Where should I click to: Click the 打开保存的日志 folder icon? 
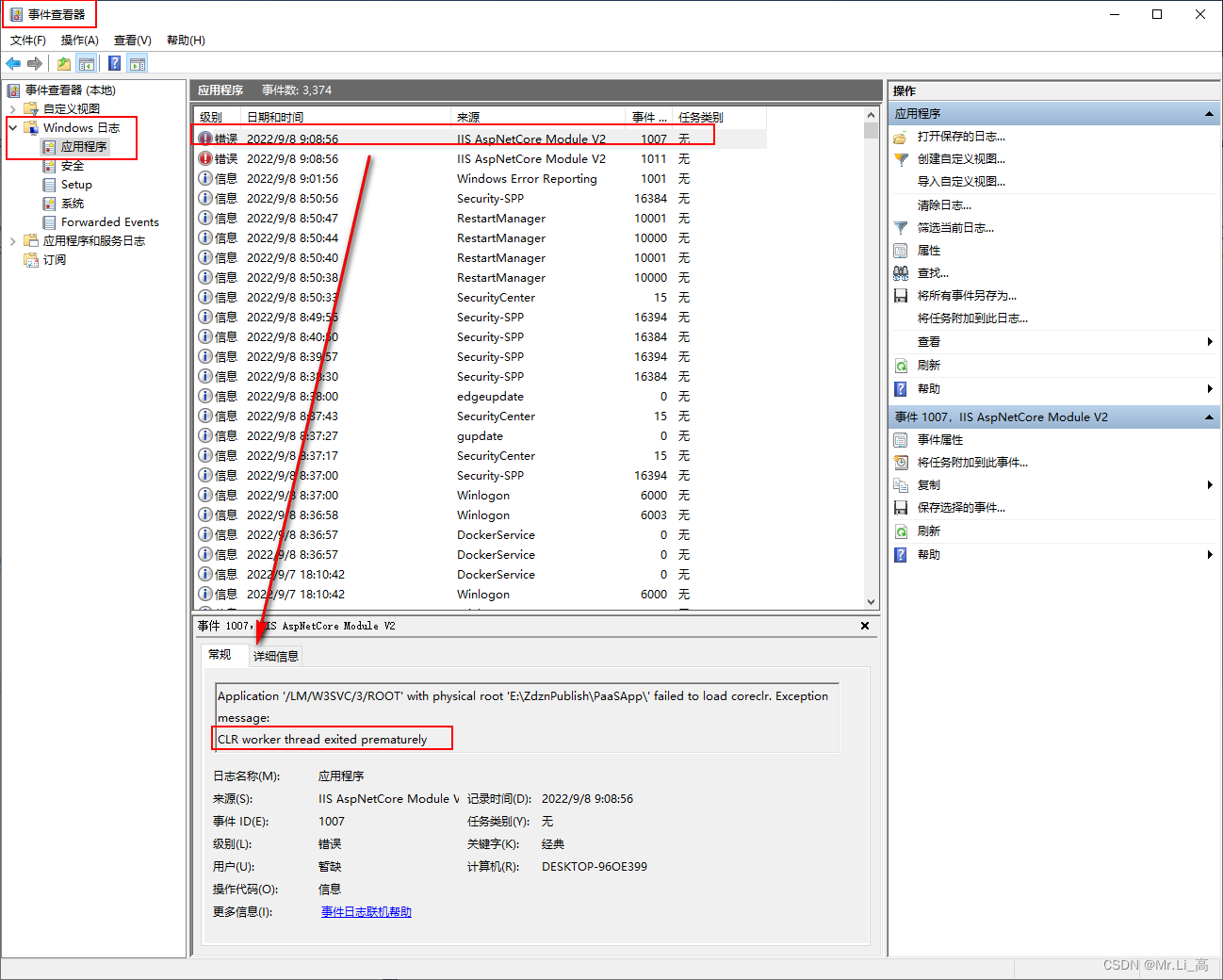tap(901, 137)
